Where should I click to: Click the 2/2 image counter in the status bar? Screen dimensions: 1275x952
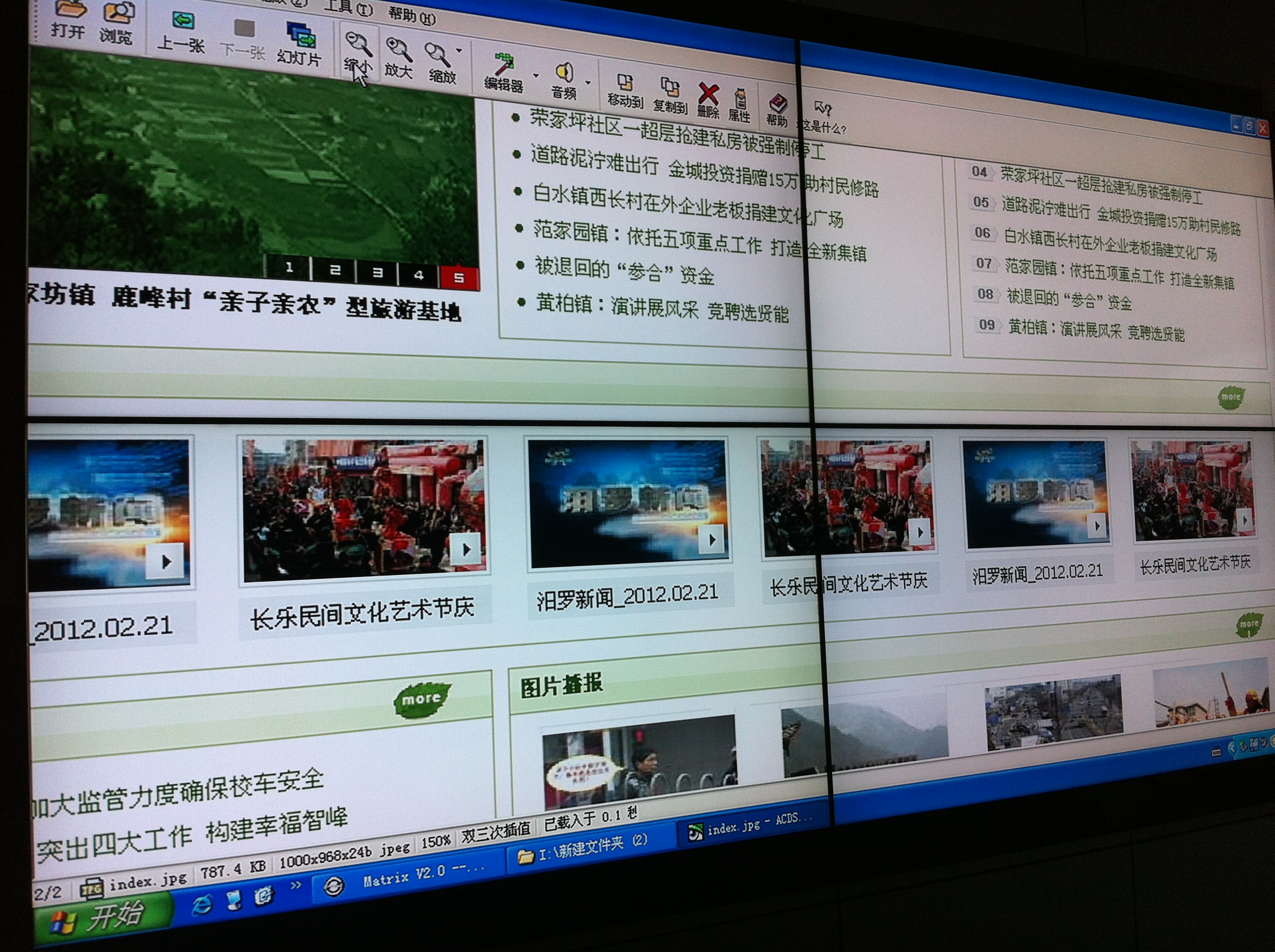click(47, 894)
